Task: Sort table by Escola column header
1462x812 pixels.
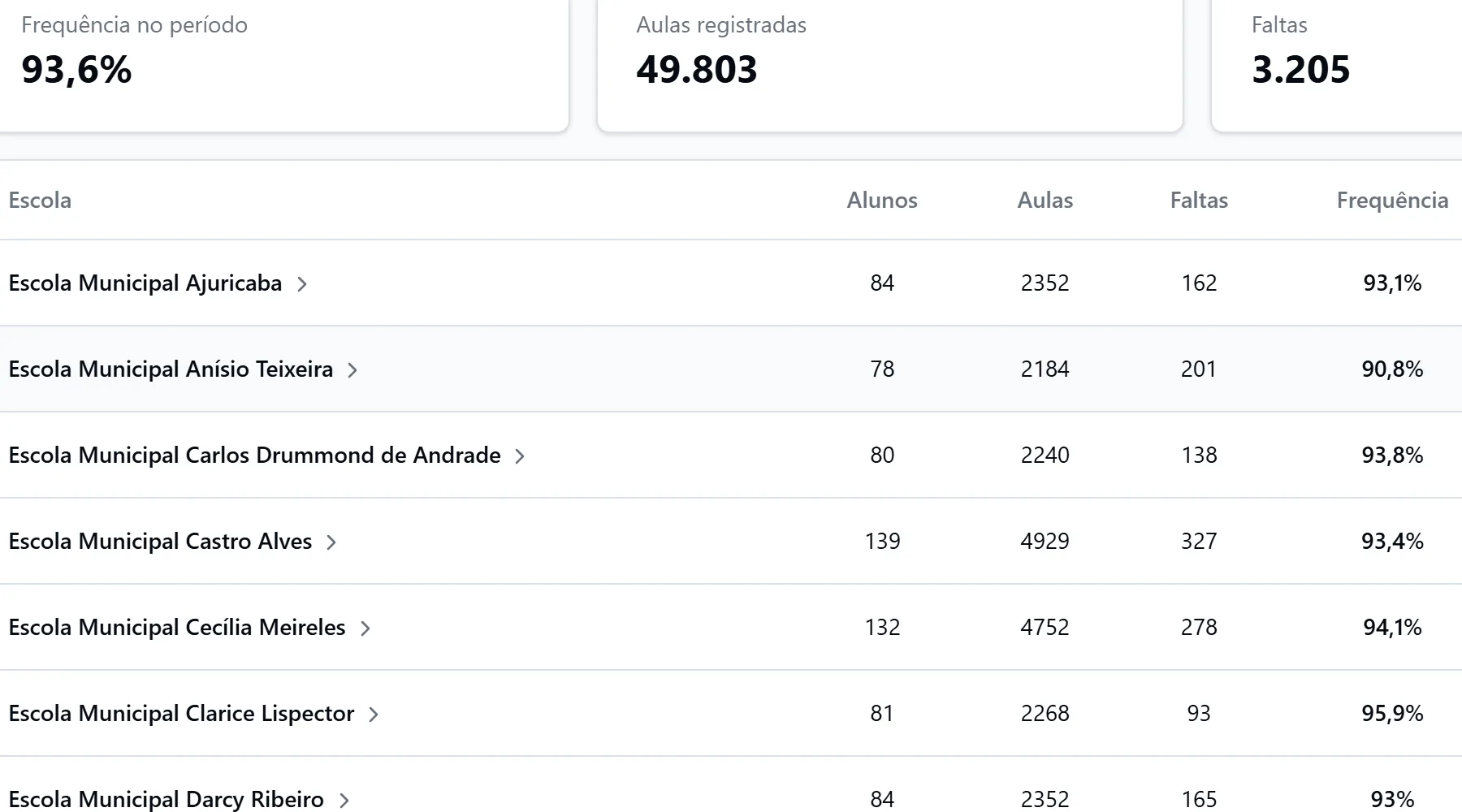Action: pyautogui.click(x=40, y=201)
